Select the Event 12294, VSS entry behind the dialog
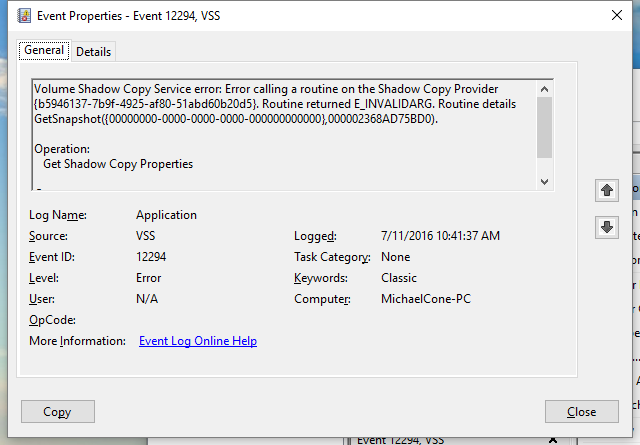 pyautogui.click(x=400, y=439)
